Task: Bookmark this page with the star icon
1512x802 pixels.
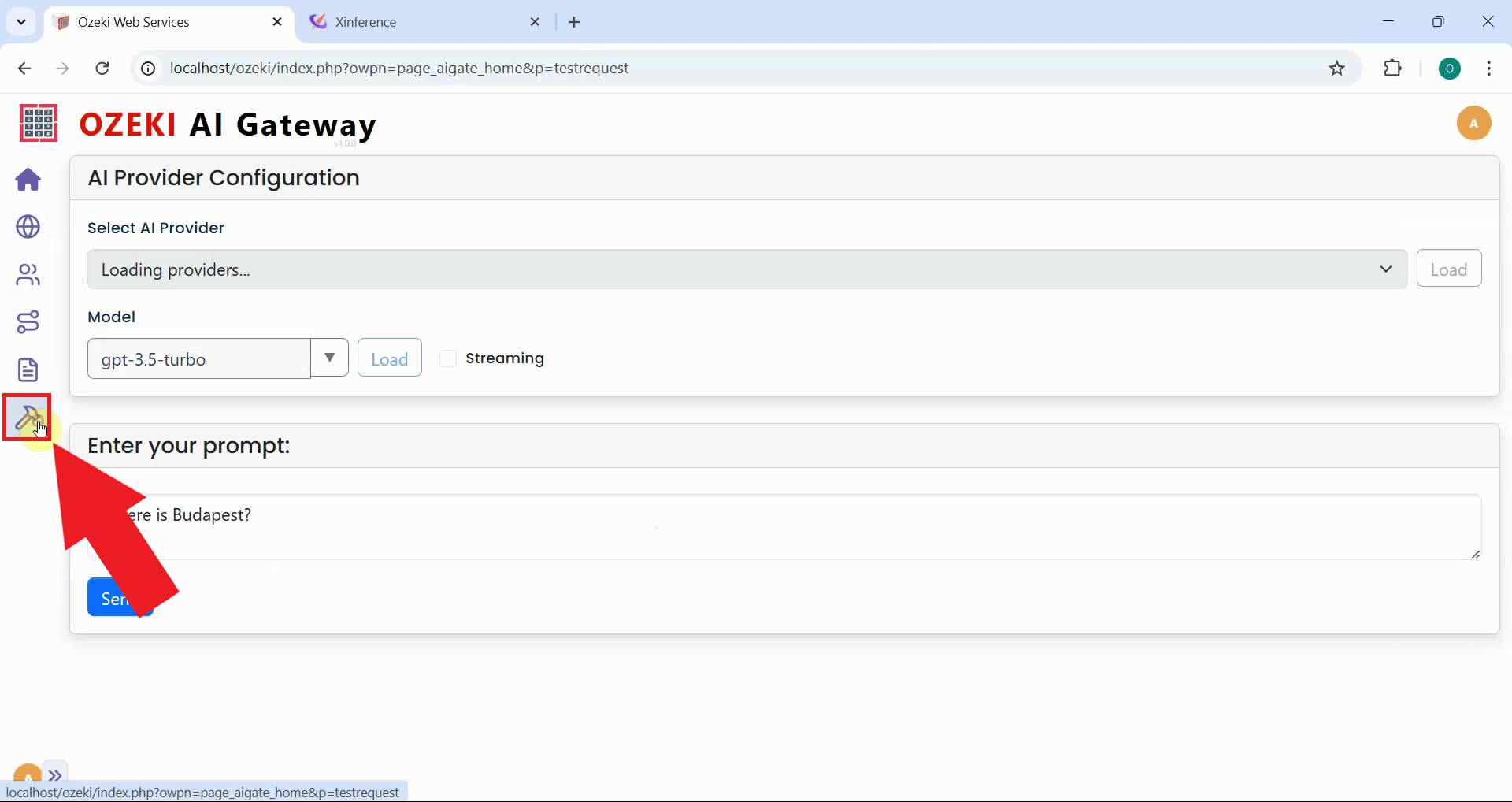Action: [1337, 68]
